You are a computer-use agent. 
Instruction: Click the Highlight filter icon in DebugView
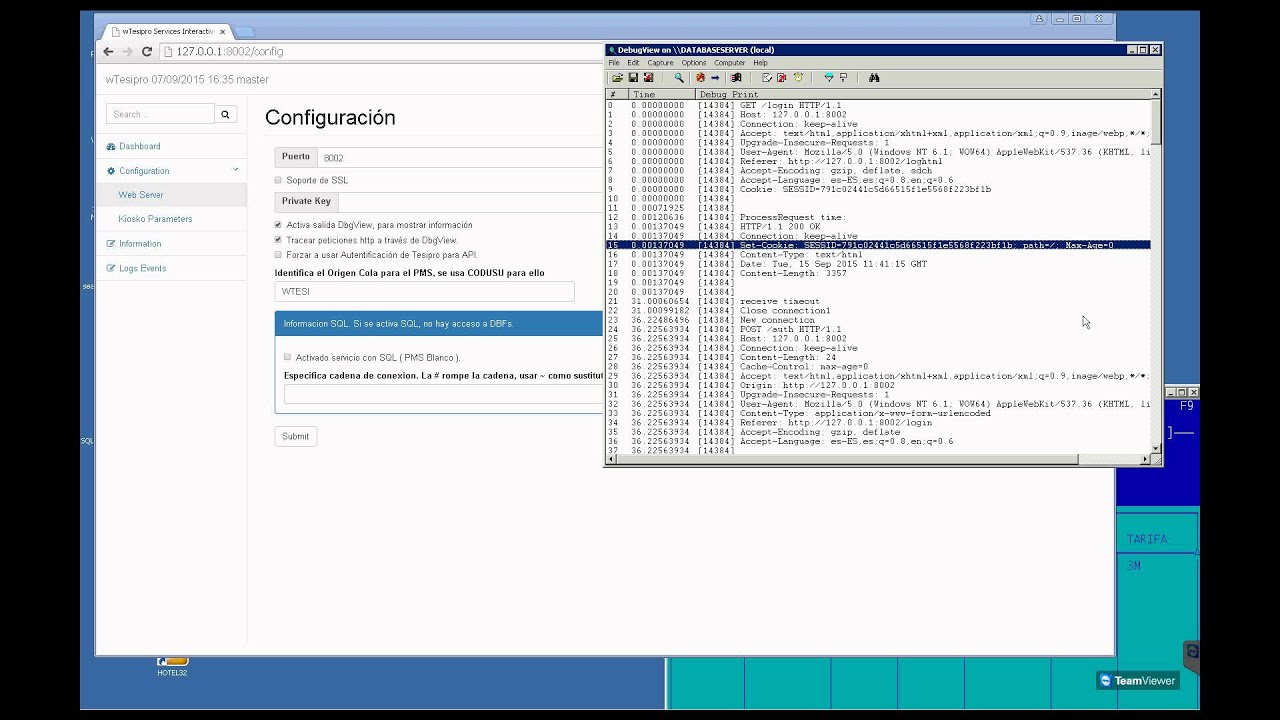point(844,78)
